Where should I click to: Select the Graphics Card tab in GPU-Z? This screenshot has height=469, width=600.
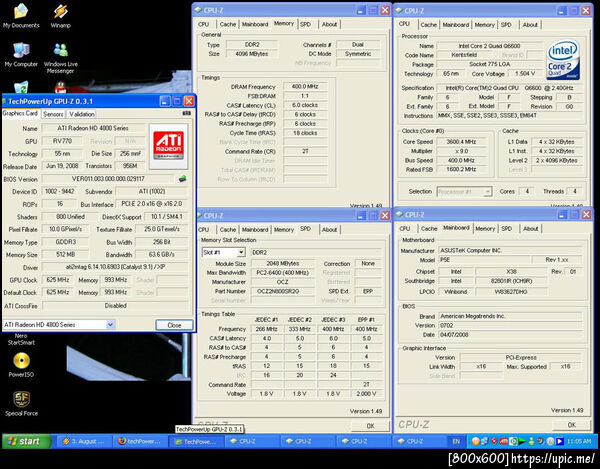point(20,113)
